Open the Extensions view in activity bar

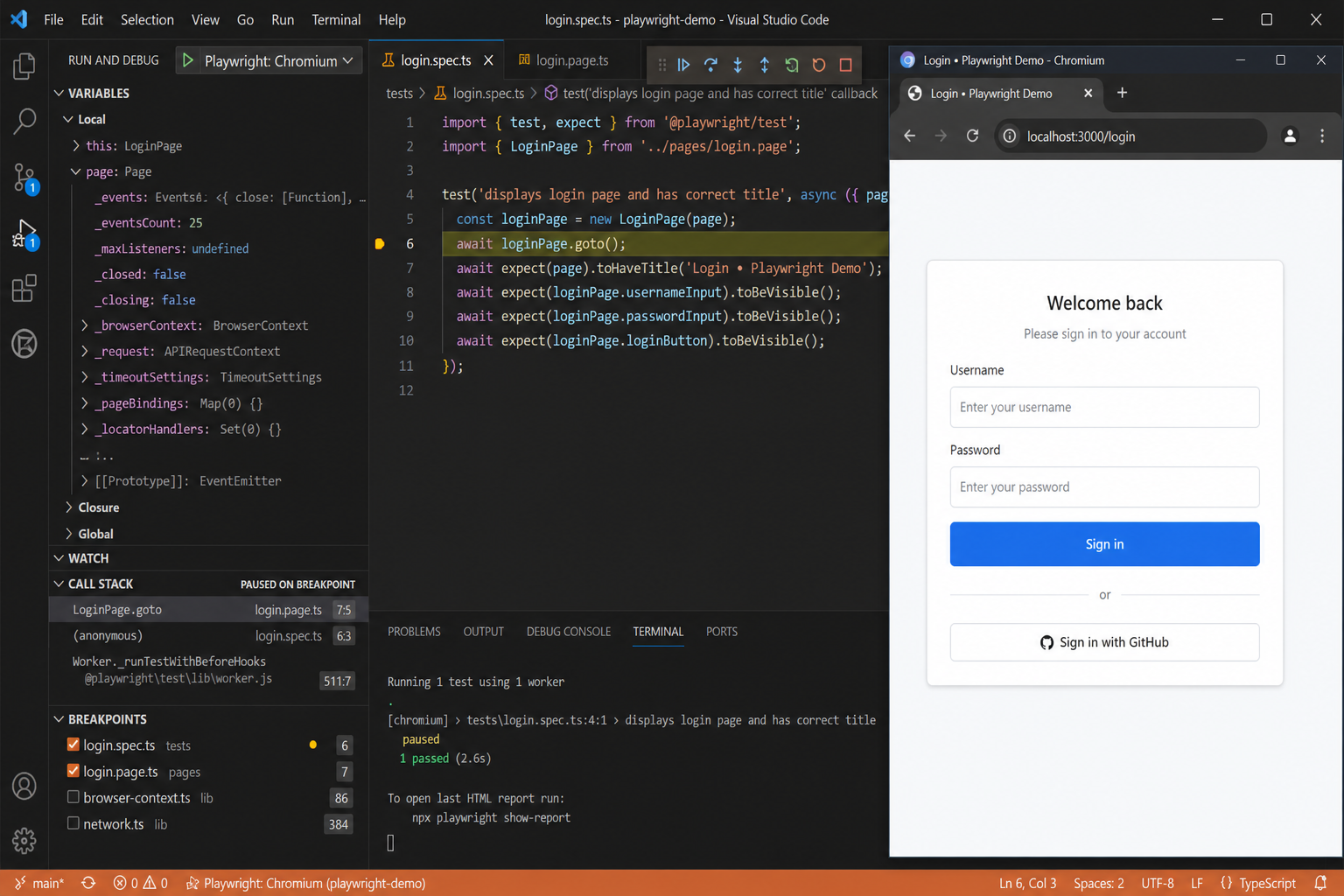24,288
